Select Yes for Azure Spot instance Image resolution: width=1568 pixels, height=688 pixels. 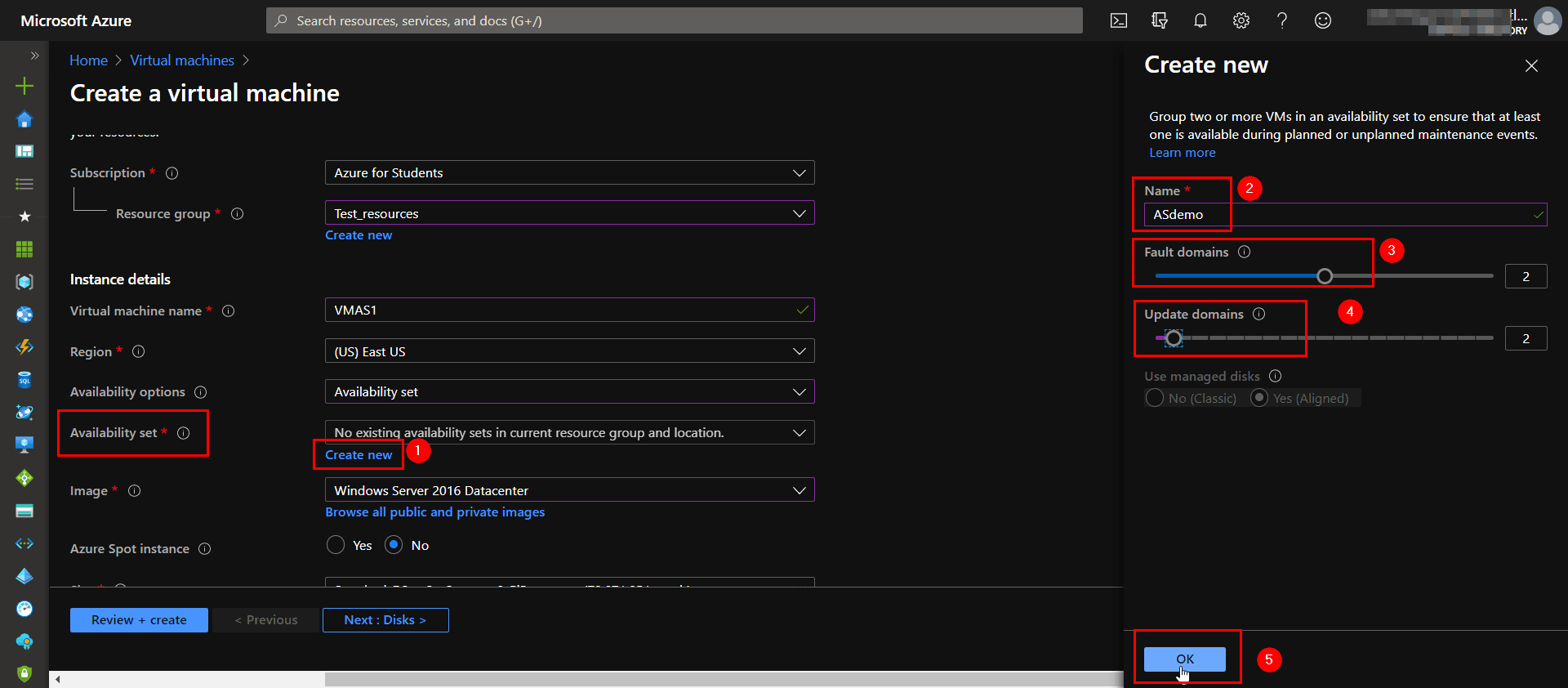(x=336, y=545)
